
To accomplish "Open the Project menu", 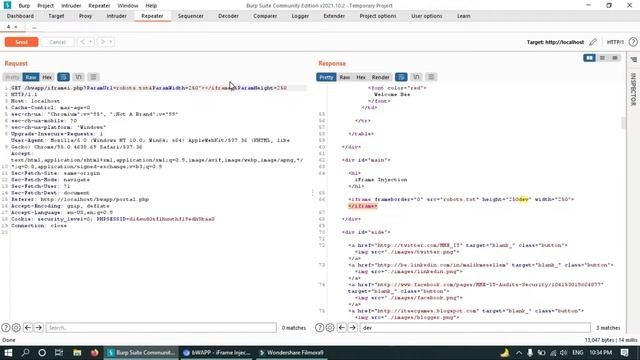I will click(45, 6).
